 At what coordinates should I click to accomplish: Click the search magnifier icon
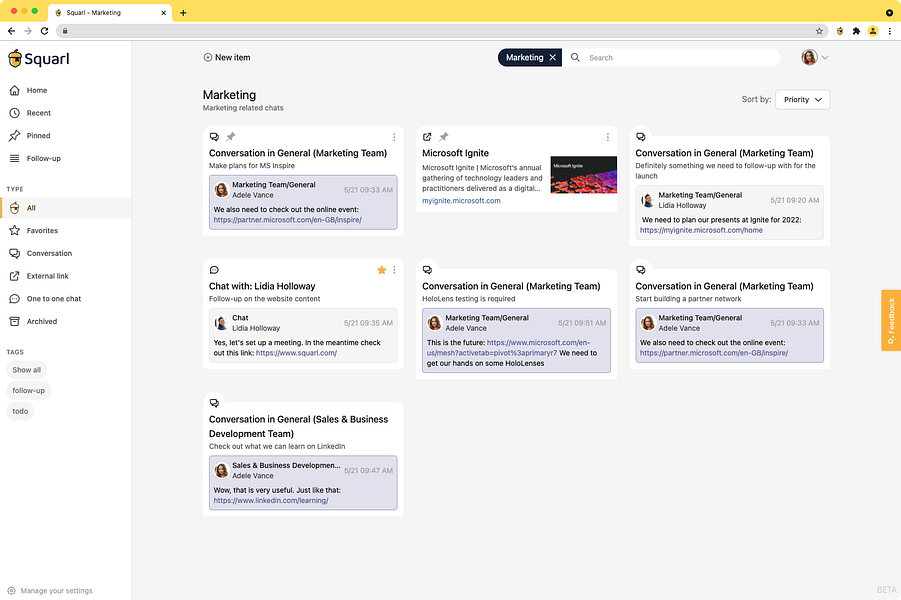click(x=575, y=57)
